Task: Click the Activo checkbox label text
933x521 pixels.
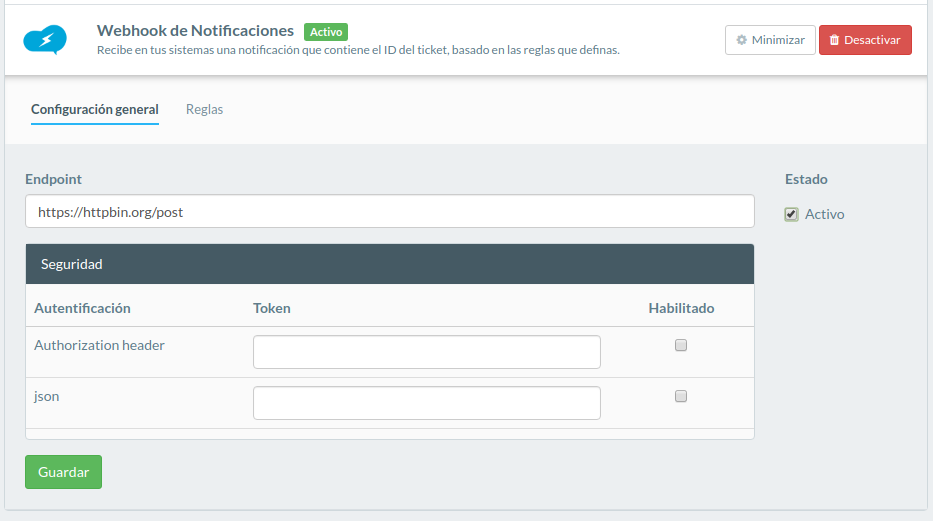Action: 825,214
